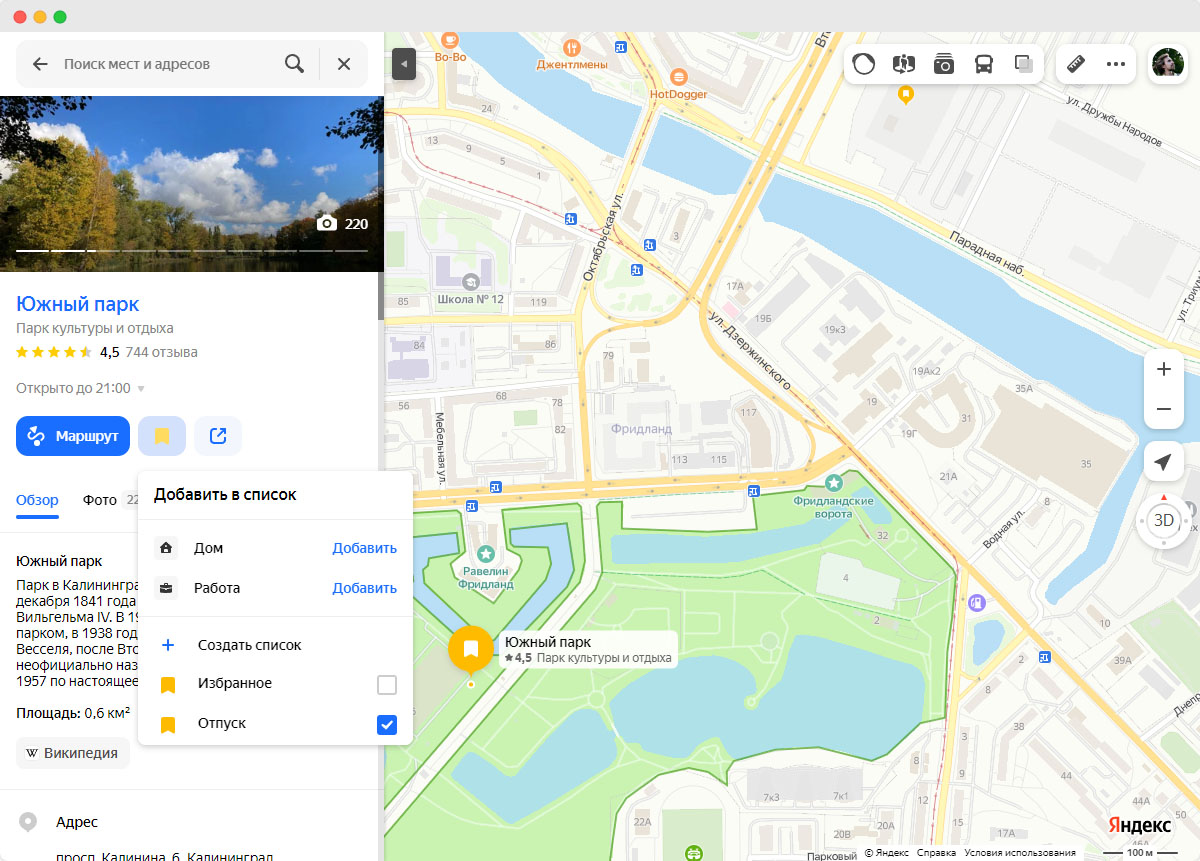Screen dimensions: 1200x861
Task: Click the search places and addresses field
Action: pos(165,64)
